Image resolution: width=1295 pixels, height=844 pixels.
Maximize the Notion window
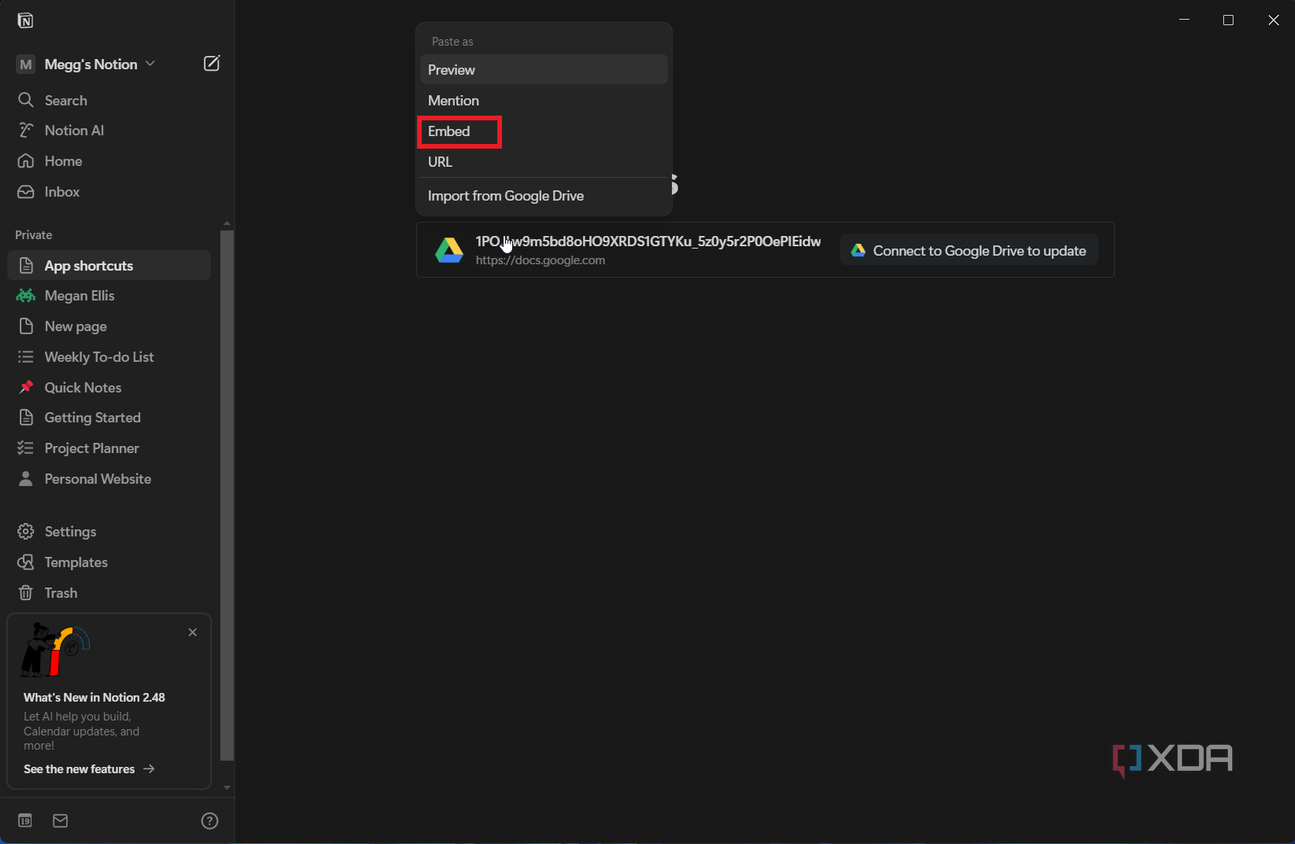tap(1228, 20)
